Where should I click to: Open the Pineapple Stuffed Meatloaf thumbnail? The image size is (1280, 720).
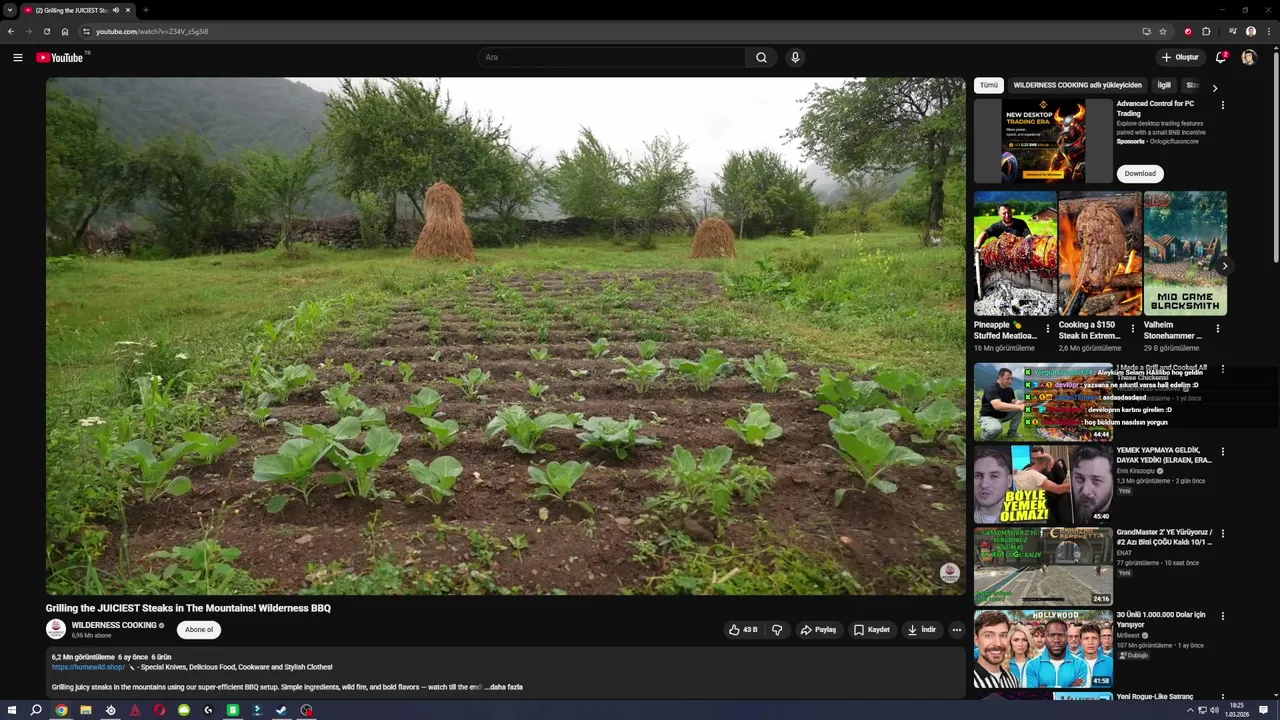[x=1015, y=253]
